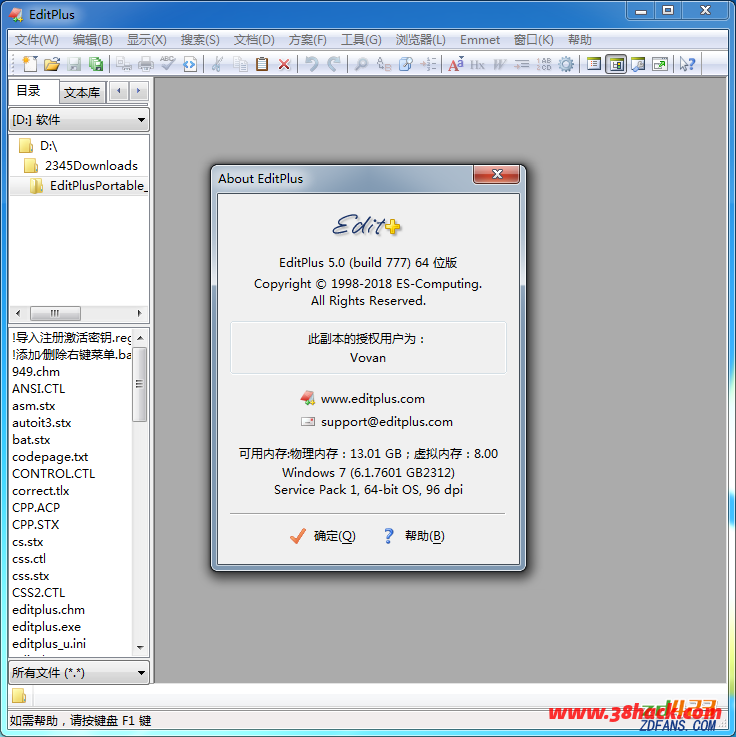Viewport: 736px width, 737px height.
Task: Open Find in Files from toolbar
Action: point(406,64)
